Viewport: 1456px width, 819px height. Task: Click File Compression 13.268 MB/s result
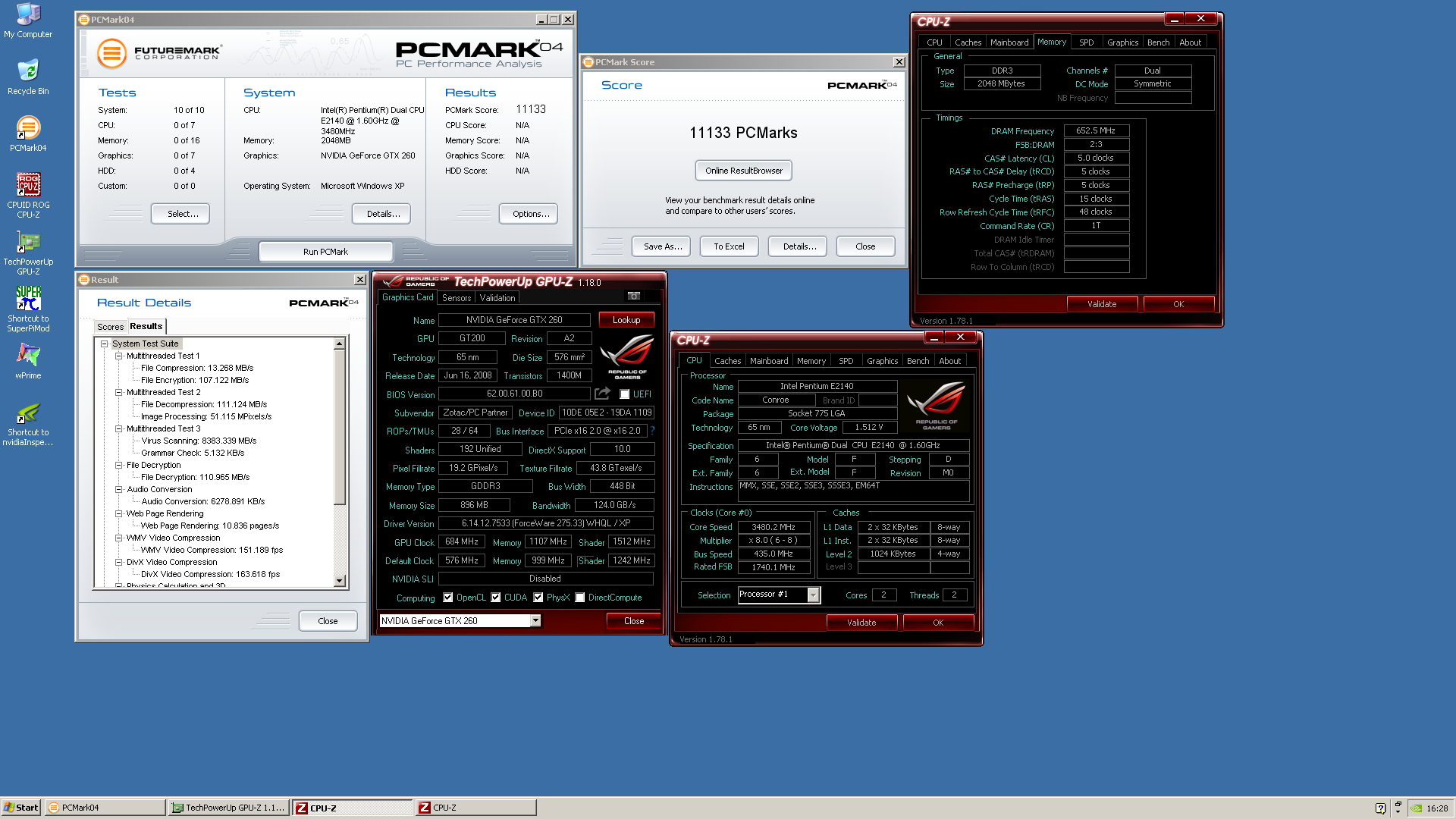point(197,368)
